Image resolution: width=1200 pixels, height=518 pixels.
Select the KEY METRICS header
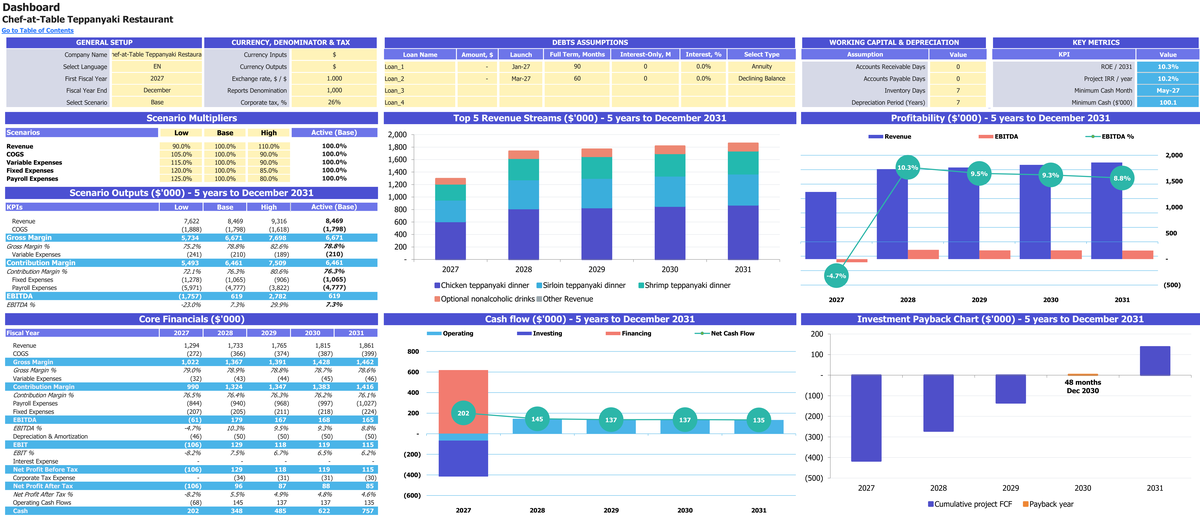pos(1095,42)
